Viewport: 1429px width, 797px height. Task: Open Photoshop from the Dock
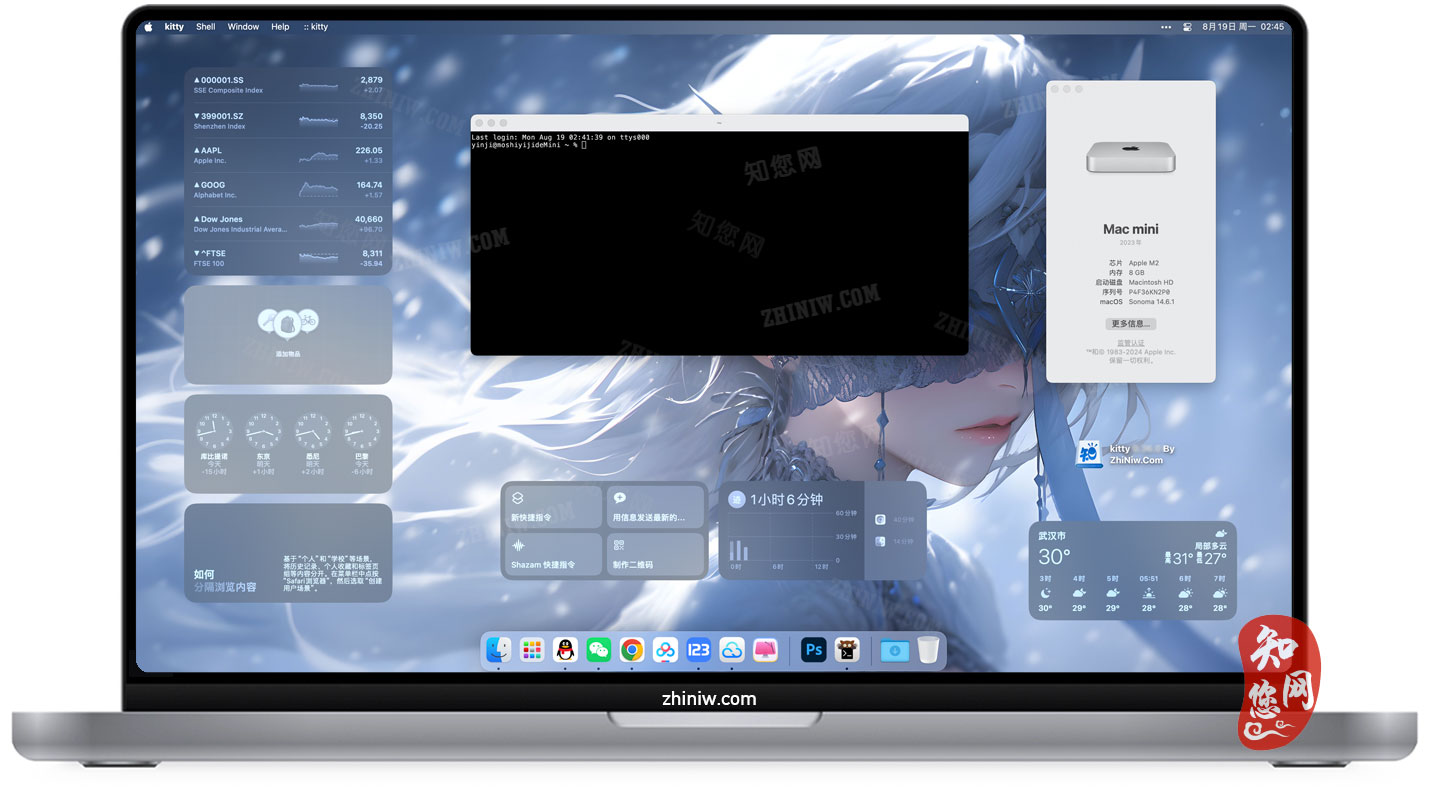(x=814, y=650)
